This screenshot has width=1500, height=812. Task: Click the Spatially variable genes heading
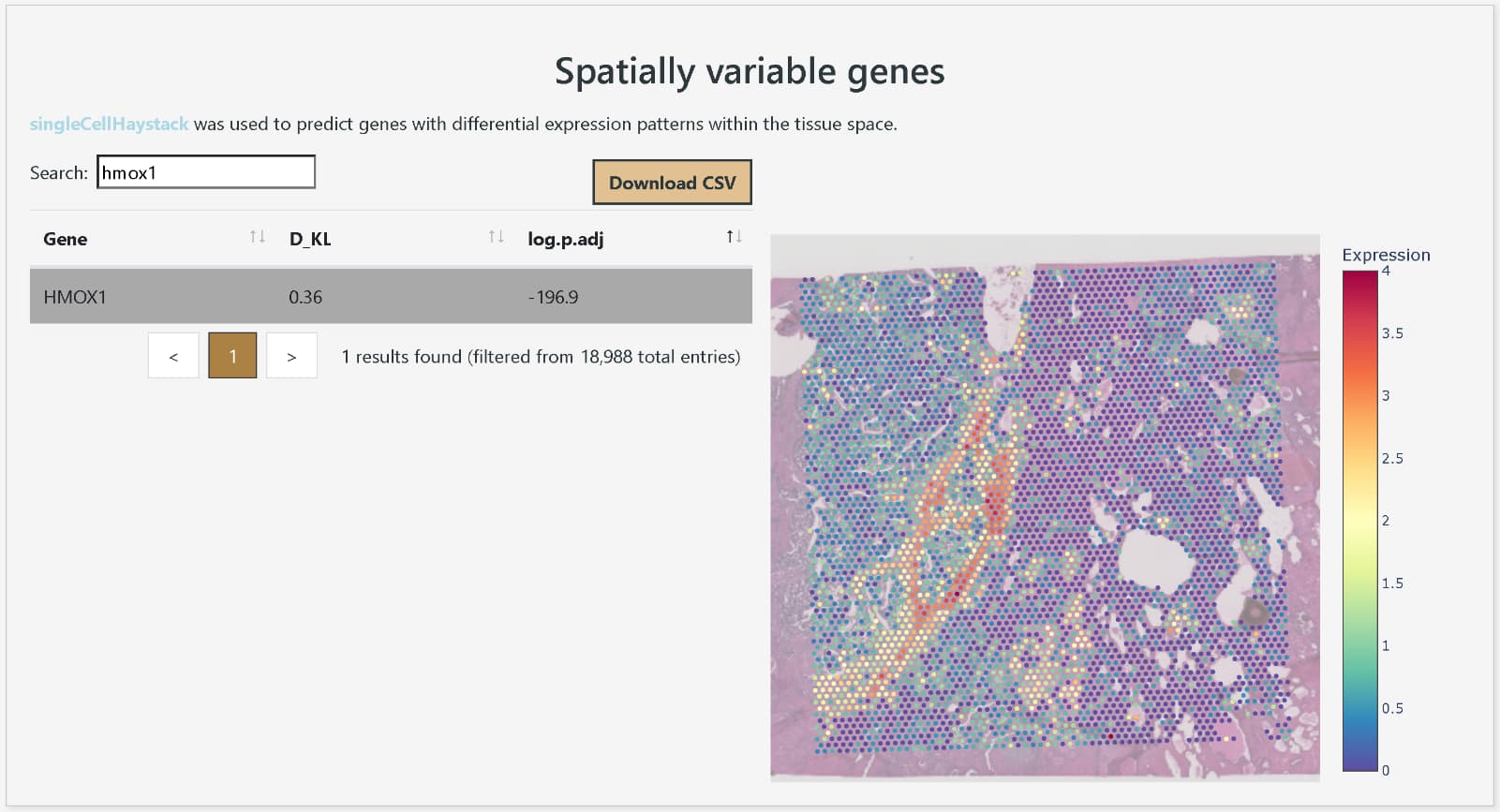click(750, 71)
